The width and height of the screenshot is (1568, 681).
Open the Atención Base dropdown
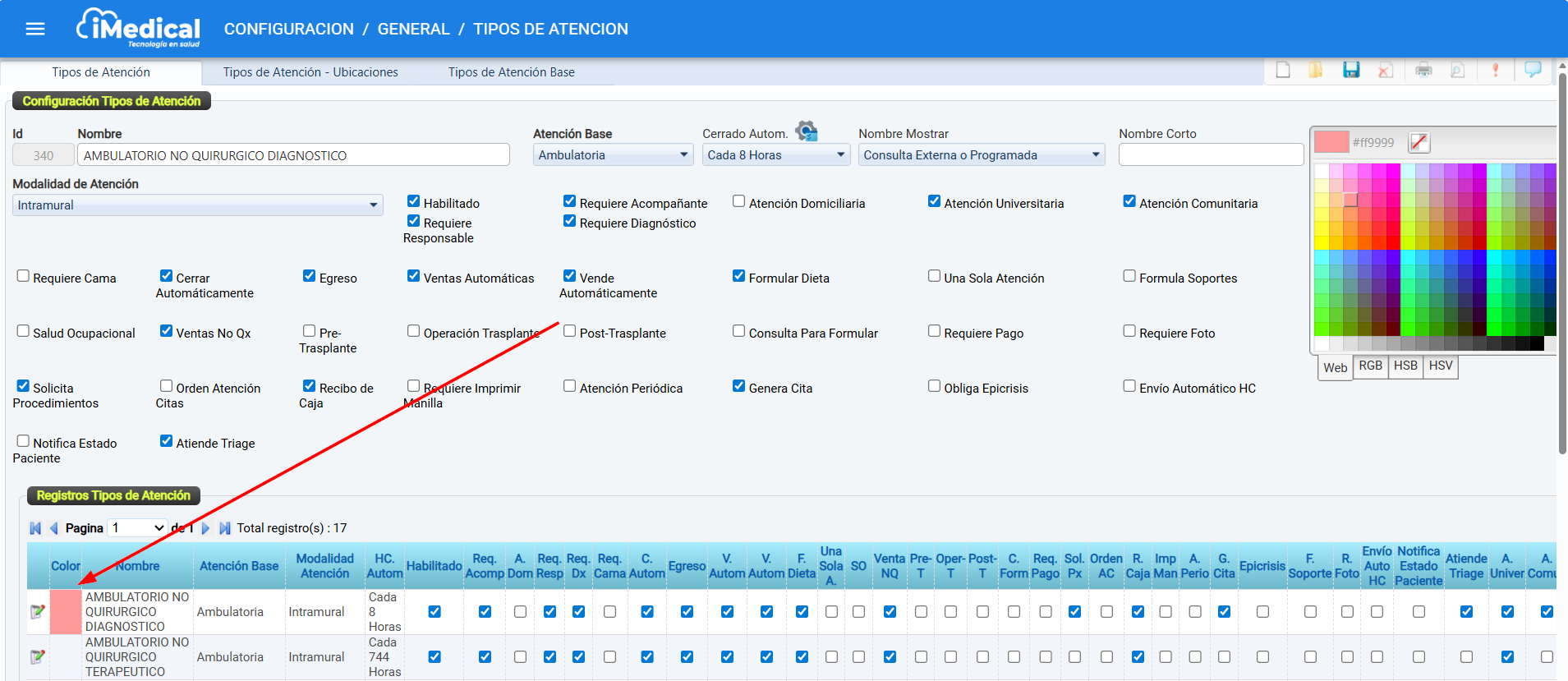pos(613,155)
